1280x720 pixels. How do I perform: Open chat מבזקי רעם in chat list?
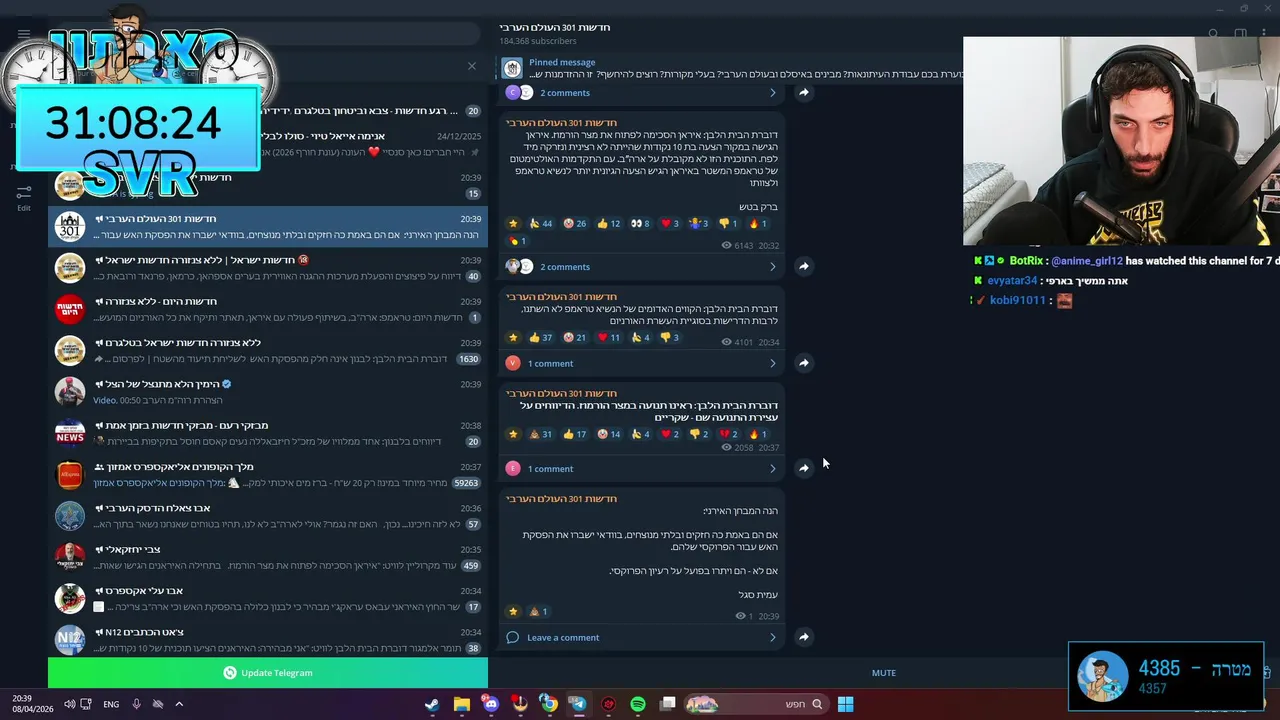pos(268,433)
